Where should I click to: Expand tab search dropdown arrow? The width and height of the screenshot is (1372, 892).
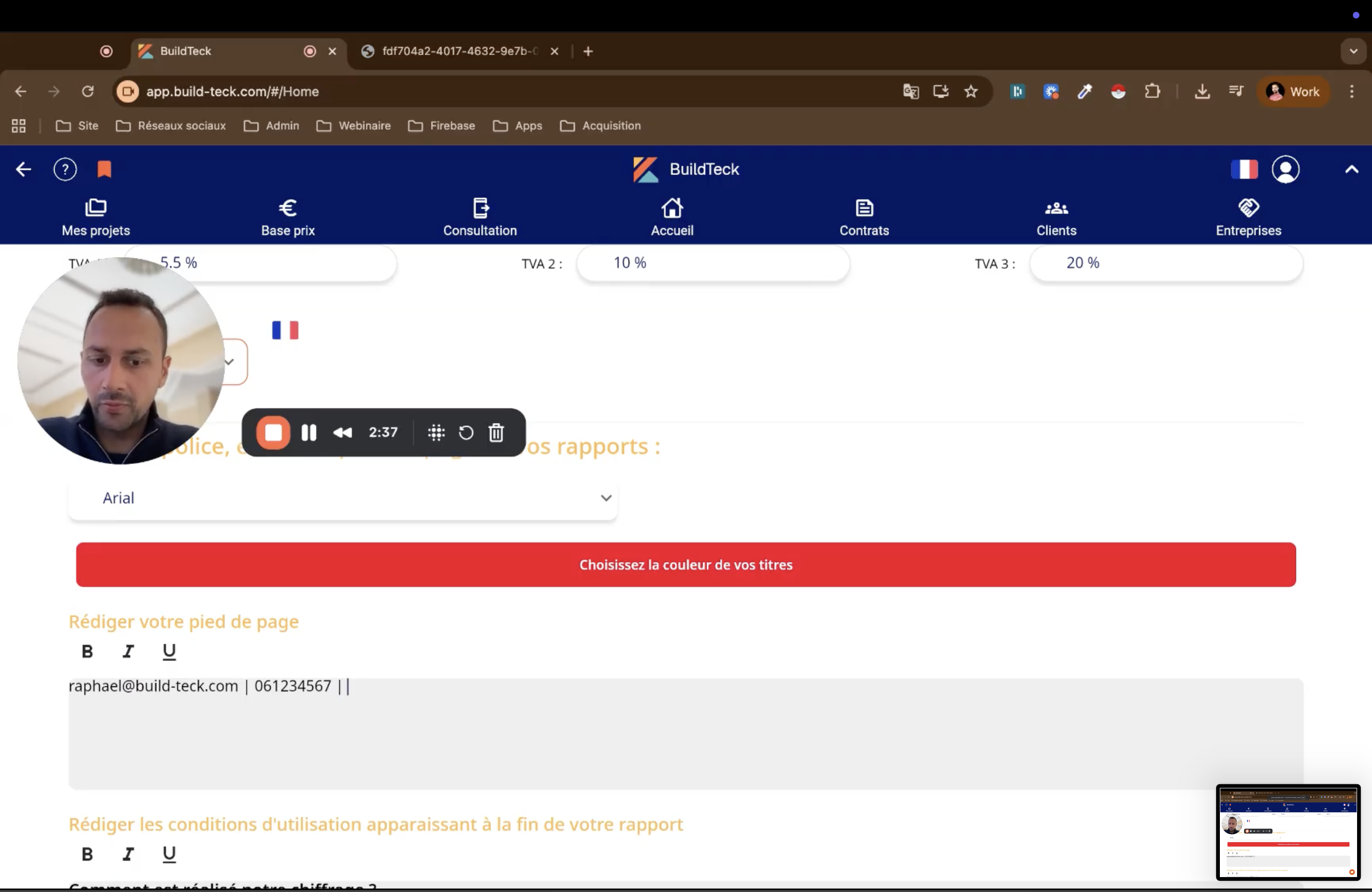point(1353,51)
